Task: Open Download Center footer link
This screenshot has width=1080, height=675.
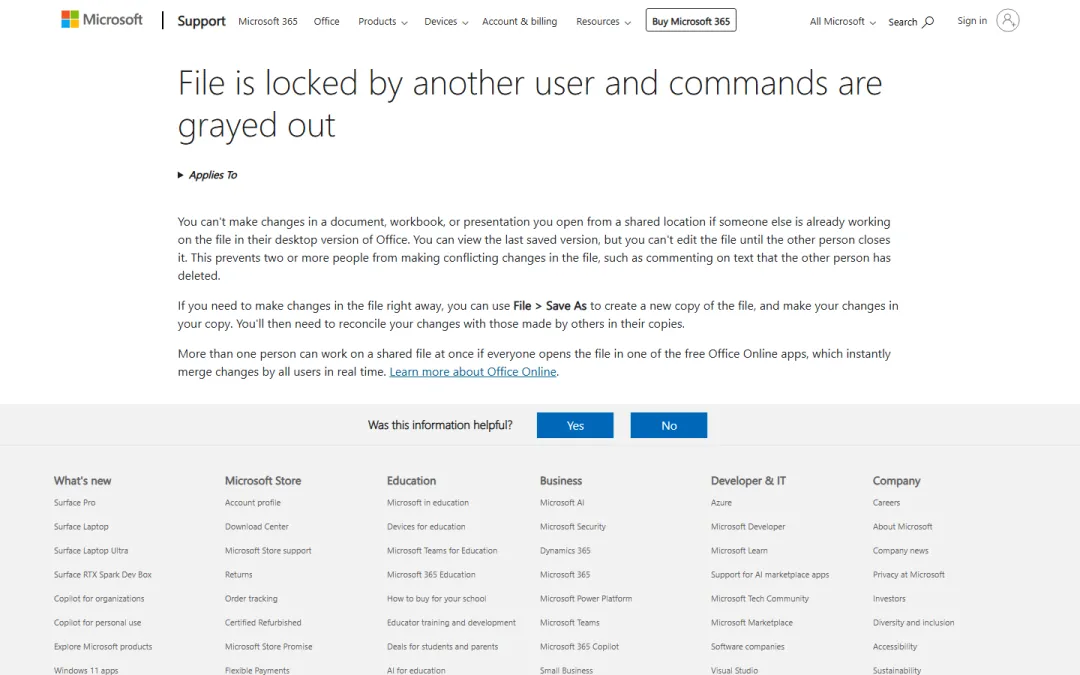Action: [x=256, y=526]
